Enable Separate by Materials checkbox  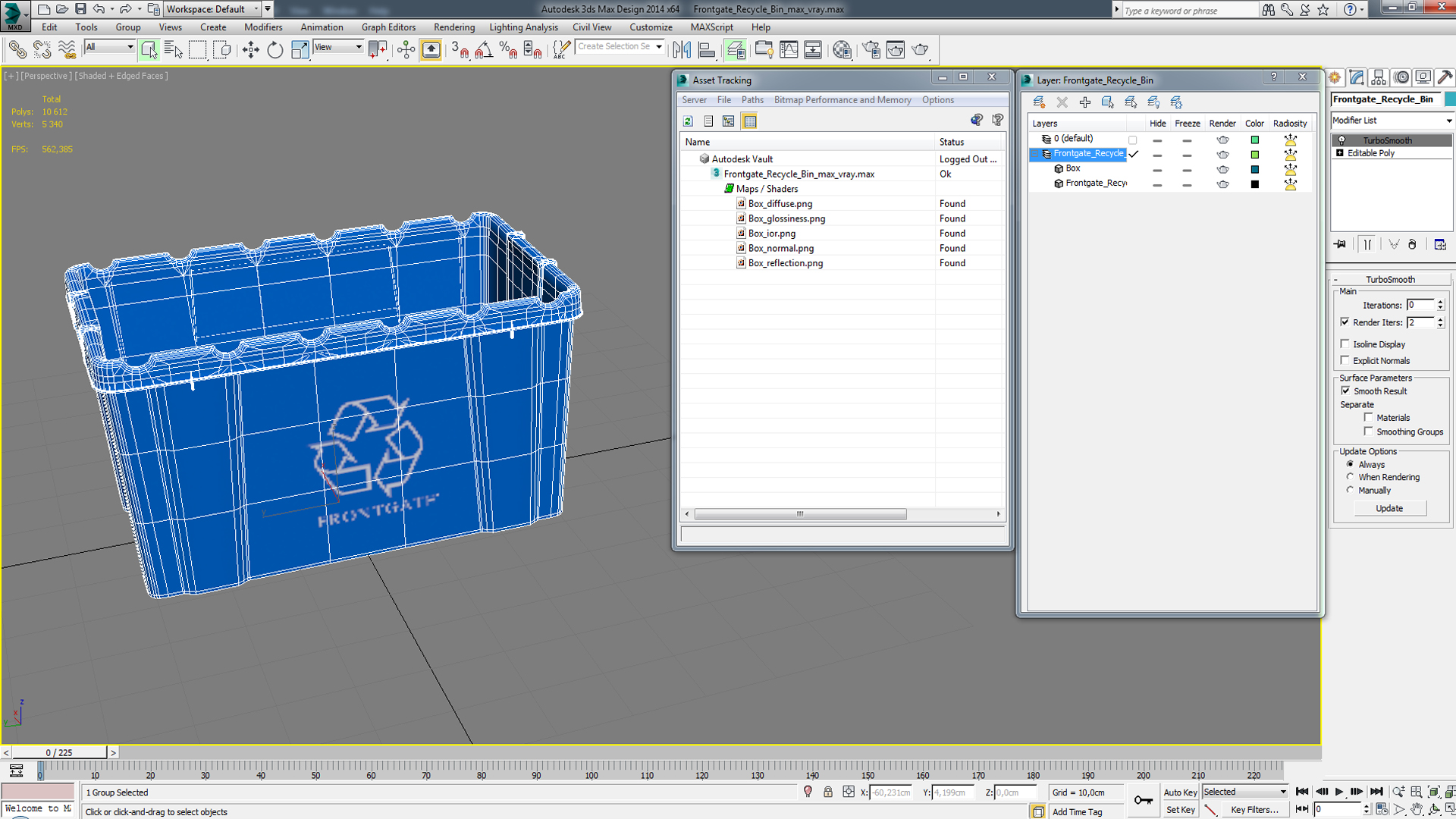[1369, 417]
